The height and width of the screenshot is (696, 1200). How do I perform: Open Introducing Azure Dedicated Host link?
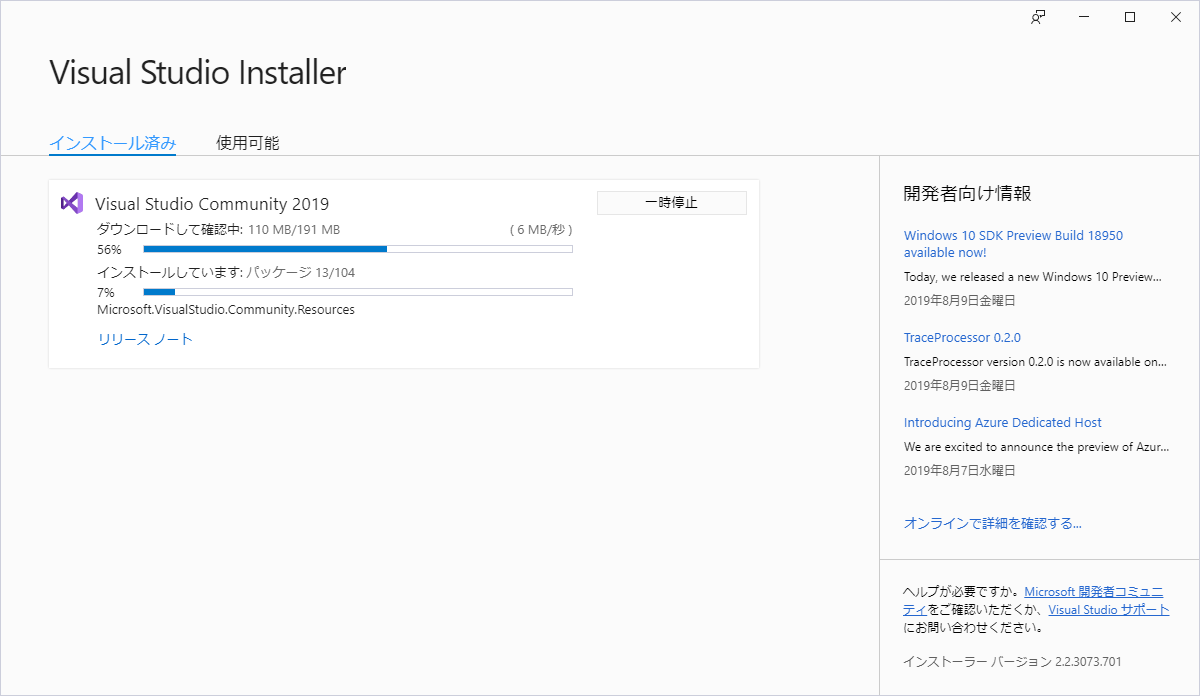(x=1003, y=423)
